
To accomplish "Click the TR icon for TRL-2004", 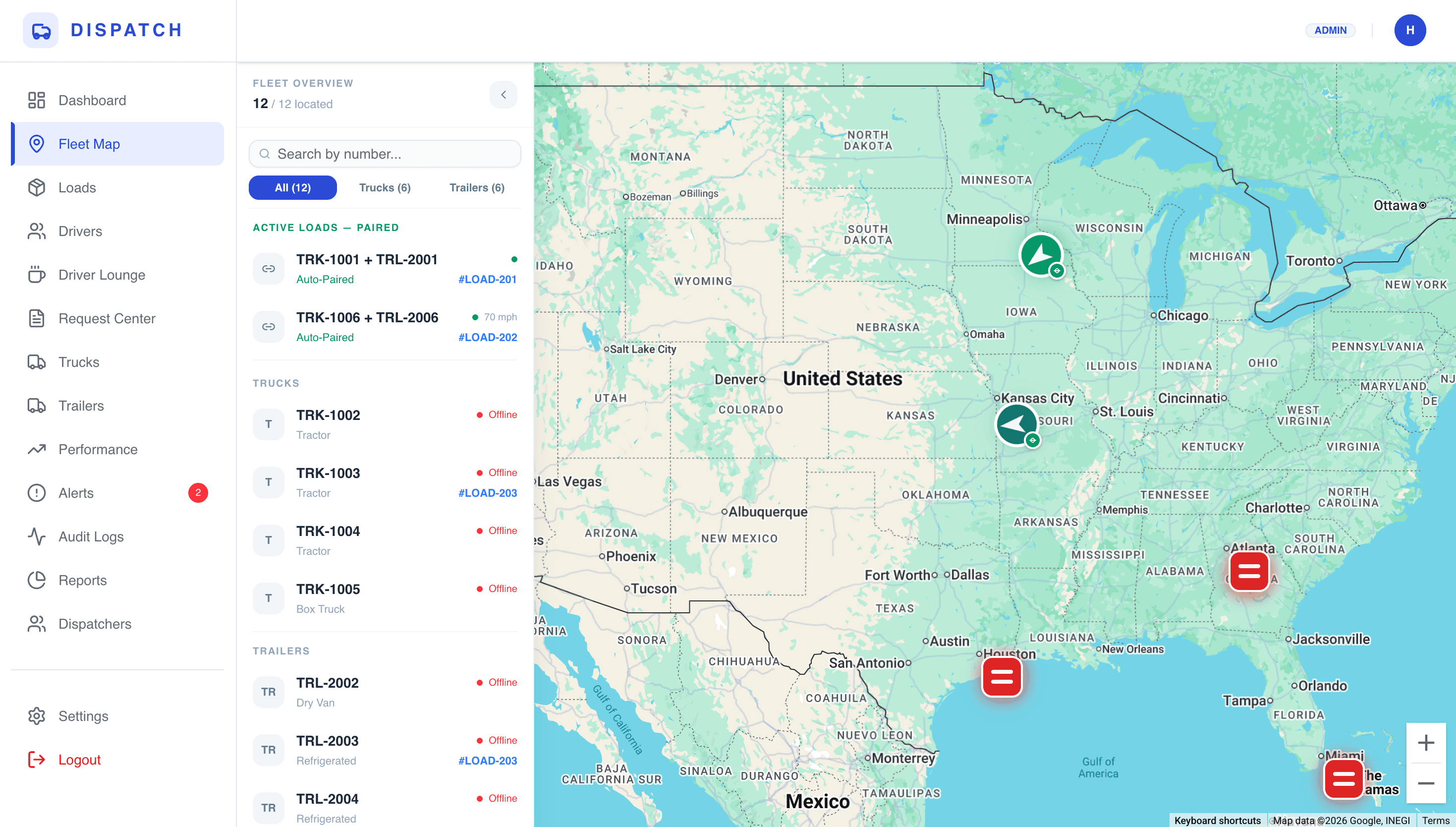I will point(269,808).
